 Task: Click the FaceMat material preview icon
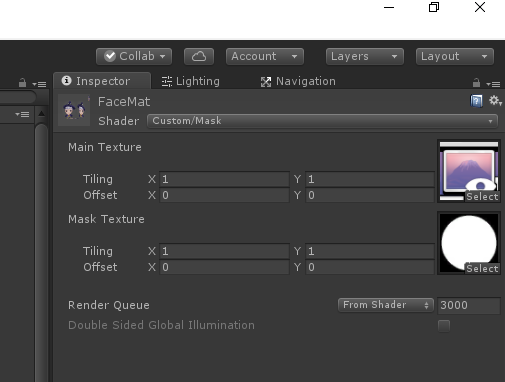(74, 110)
